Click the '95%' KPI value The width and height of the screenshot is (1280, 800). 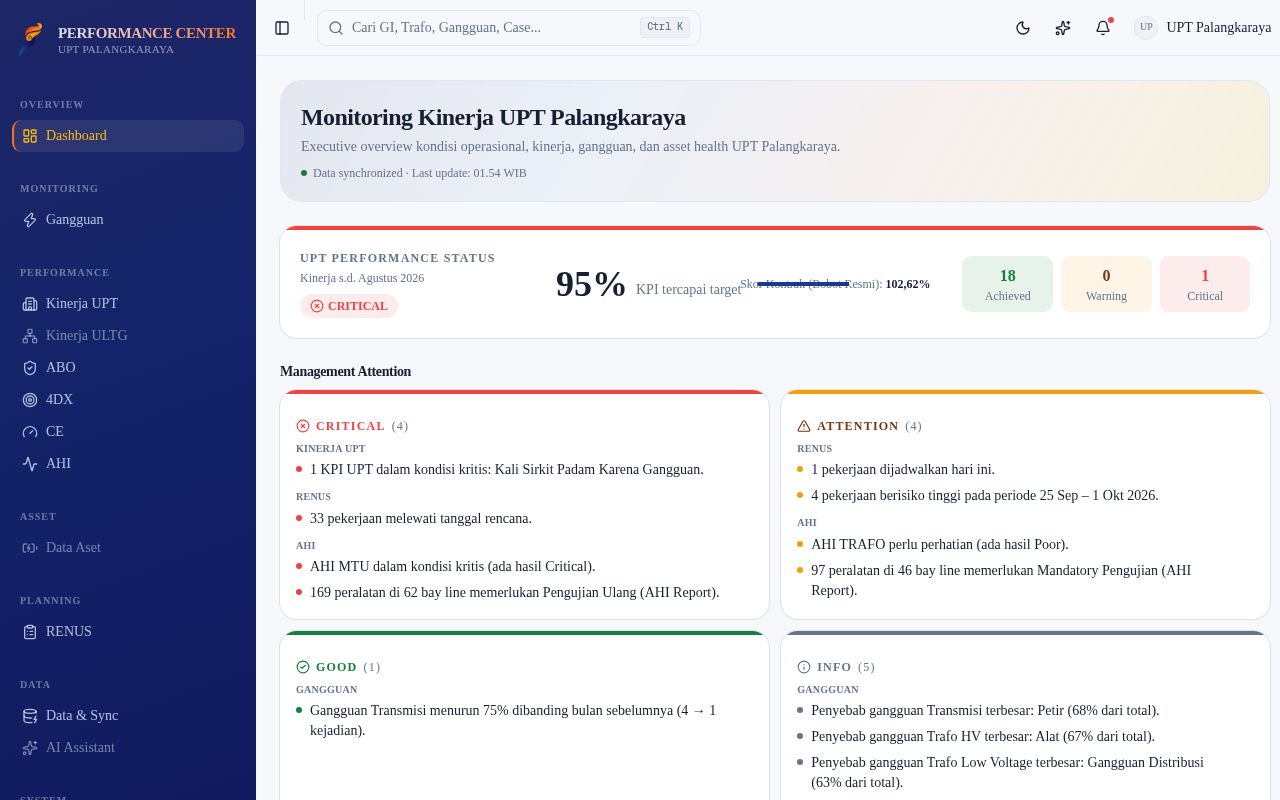click(x=591, y=285)
